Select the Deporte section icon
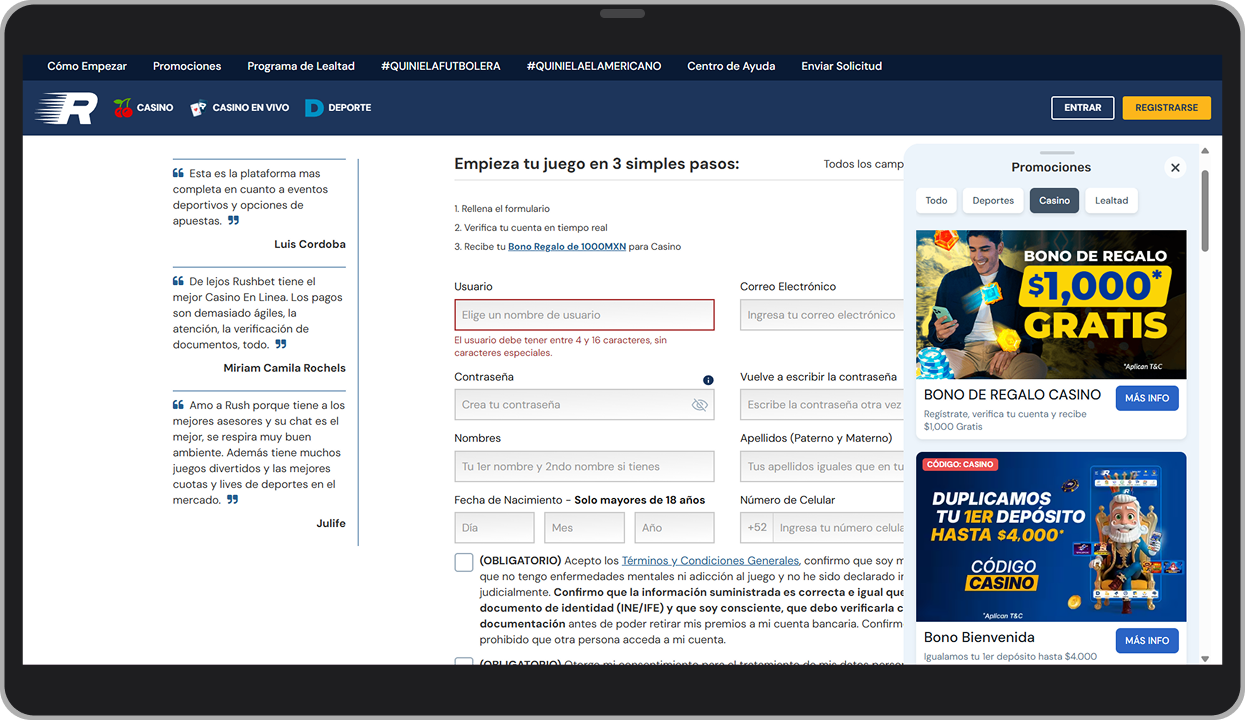This screenshot has height=720, width=1245. click(313, 107)
